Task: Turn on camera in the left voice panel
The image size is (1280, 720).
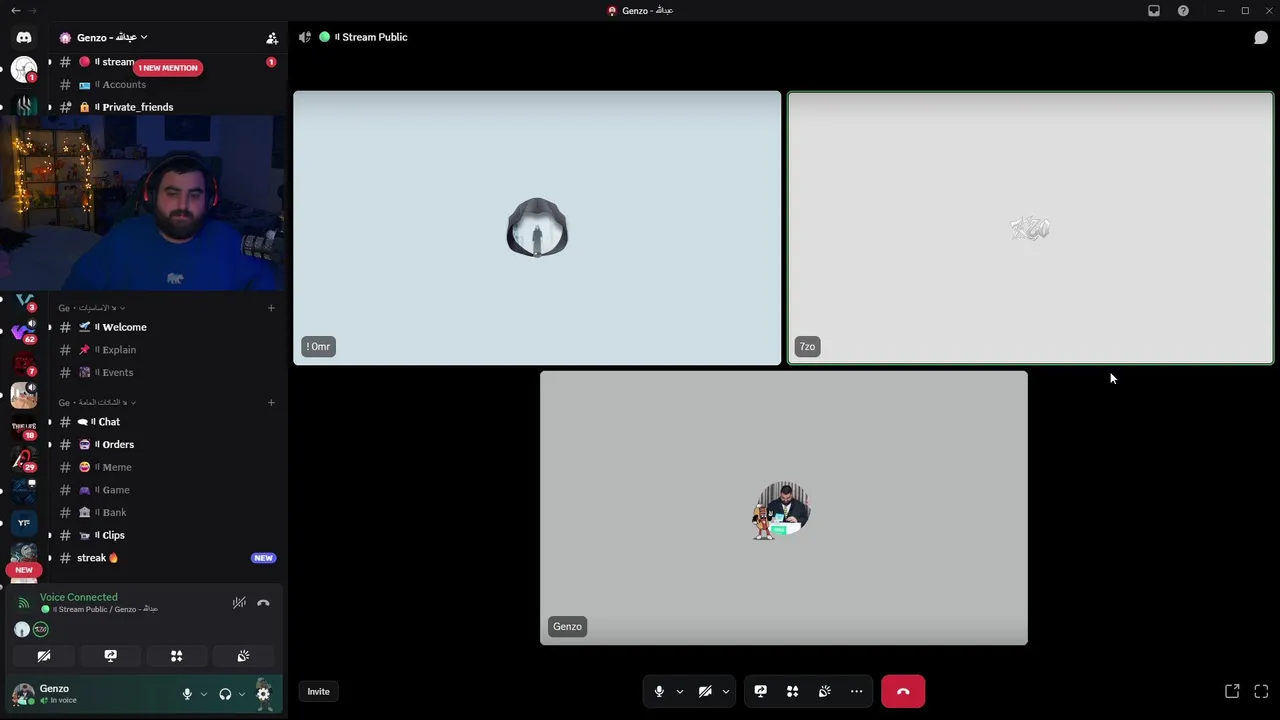Action: [x=44, y=656]
